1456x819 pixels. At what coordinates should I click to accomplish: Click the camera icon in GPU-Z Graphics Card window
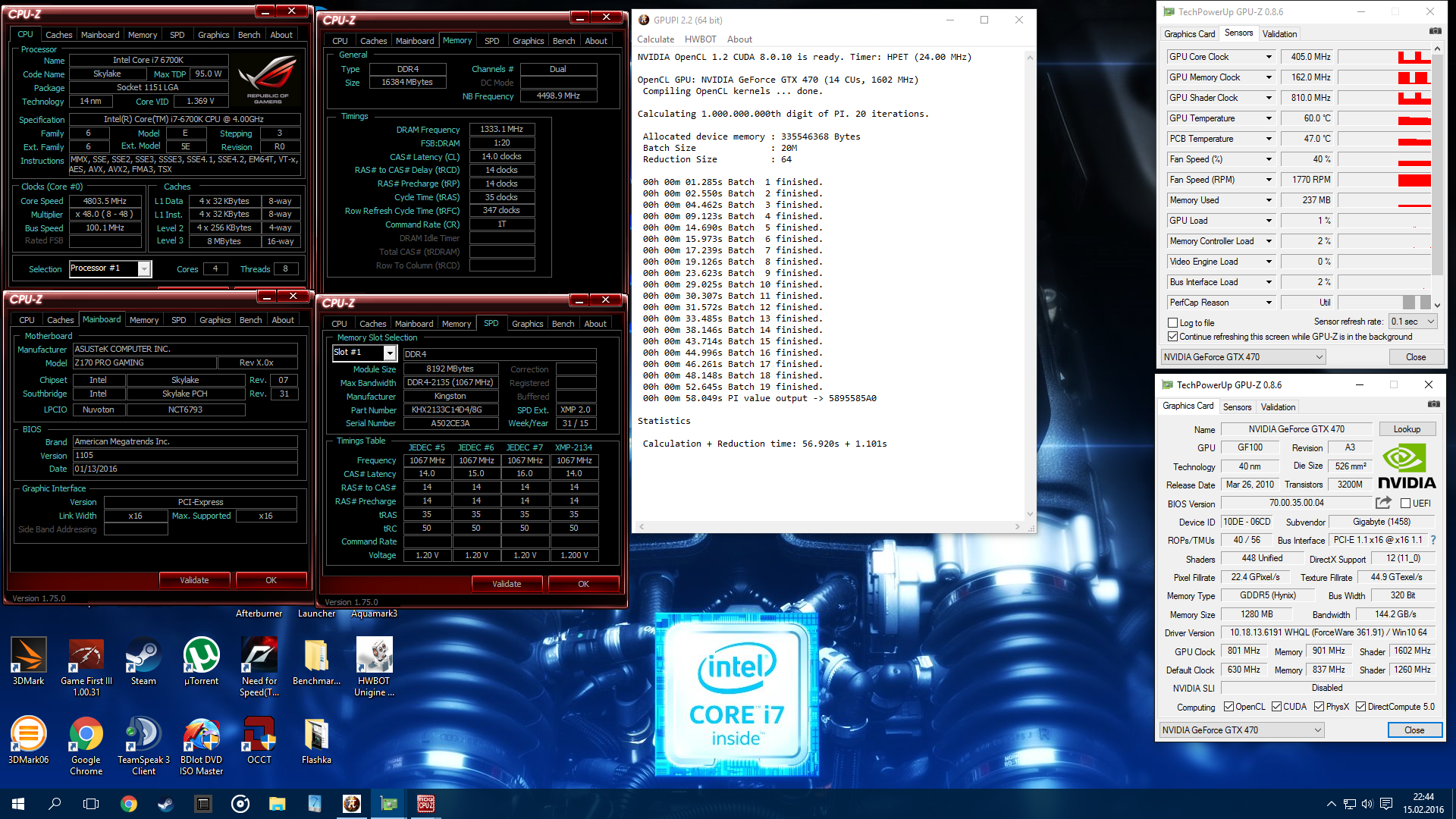pyautogui.click(x=1433, y=404)
